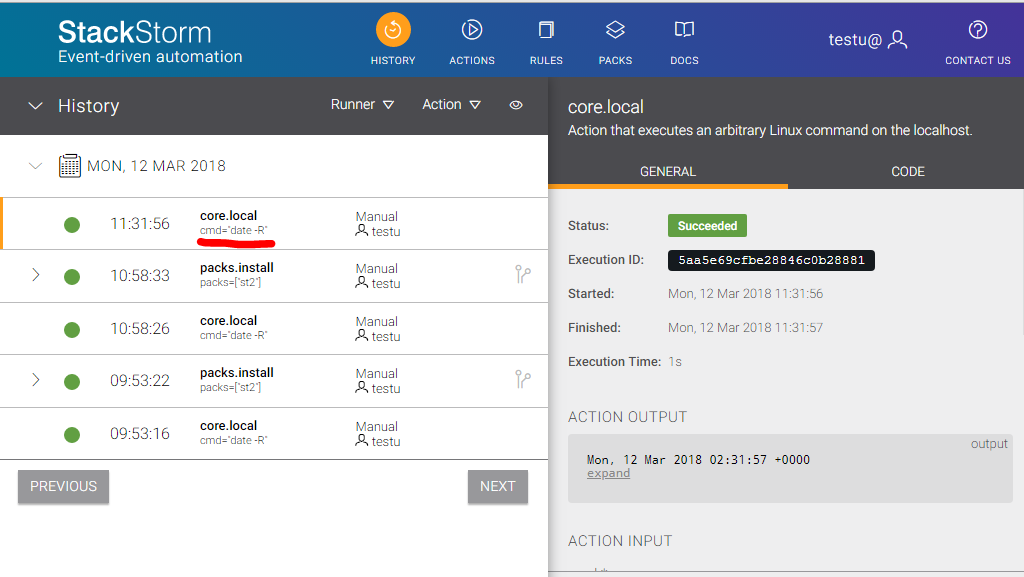Go to DOCS in top navigation
1024x577 pixels.
tap(684, 60)
